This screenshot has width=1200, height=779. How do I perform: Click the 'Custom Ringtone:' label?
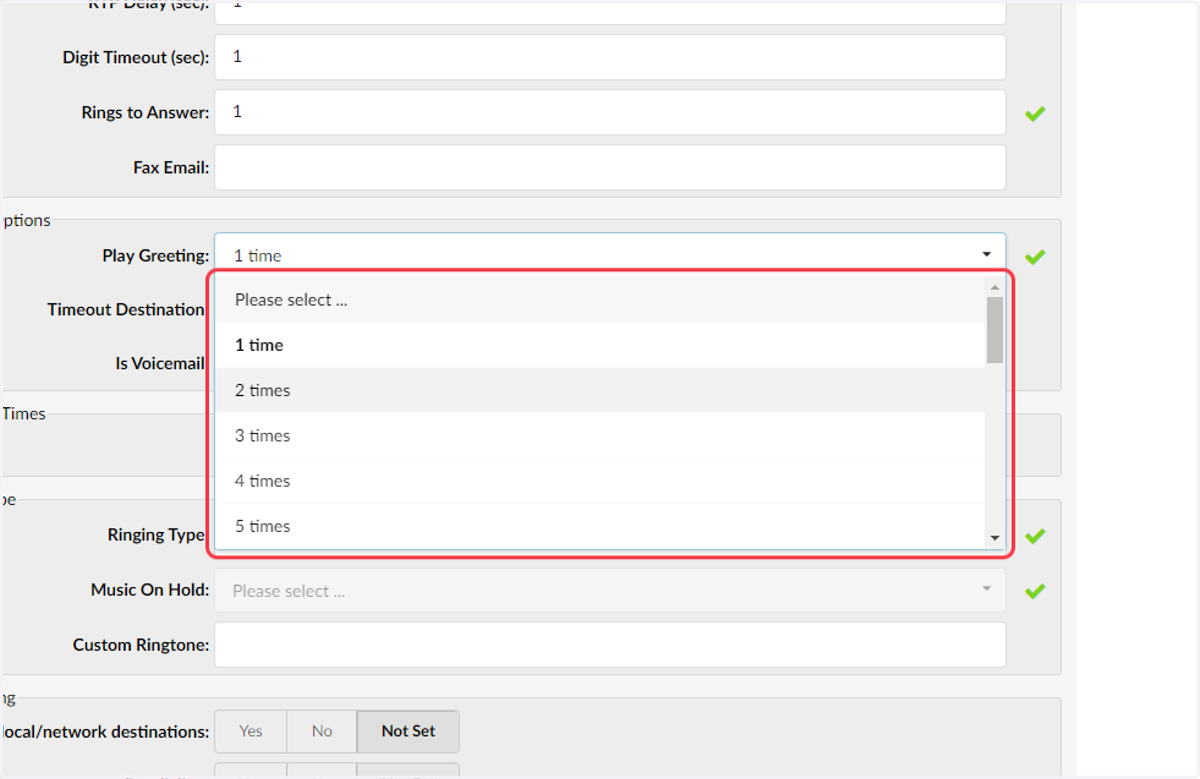[x=141, y=645]
